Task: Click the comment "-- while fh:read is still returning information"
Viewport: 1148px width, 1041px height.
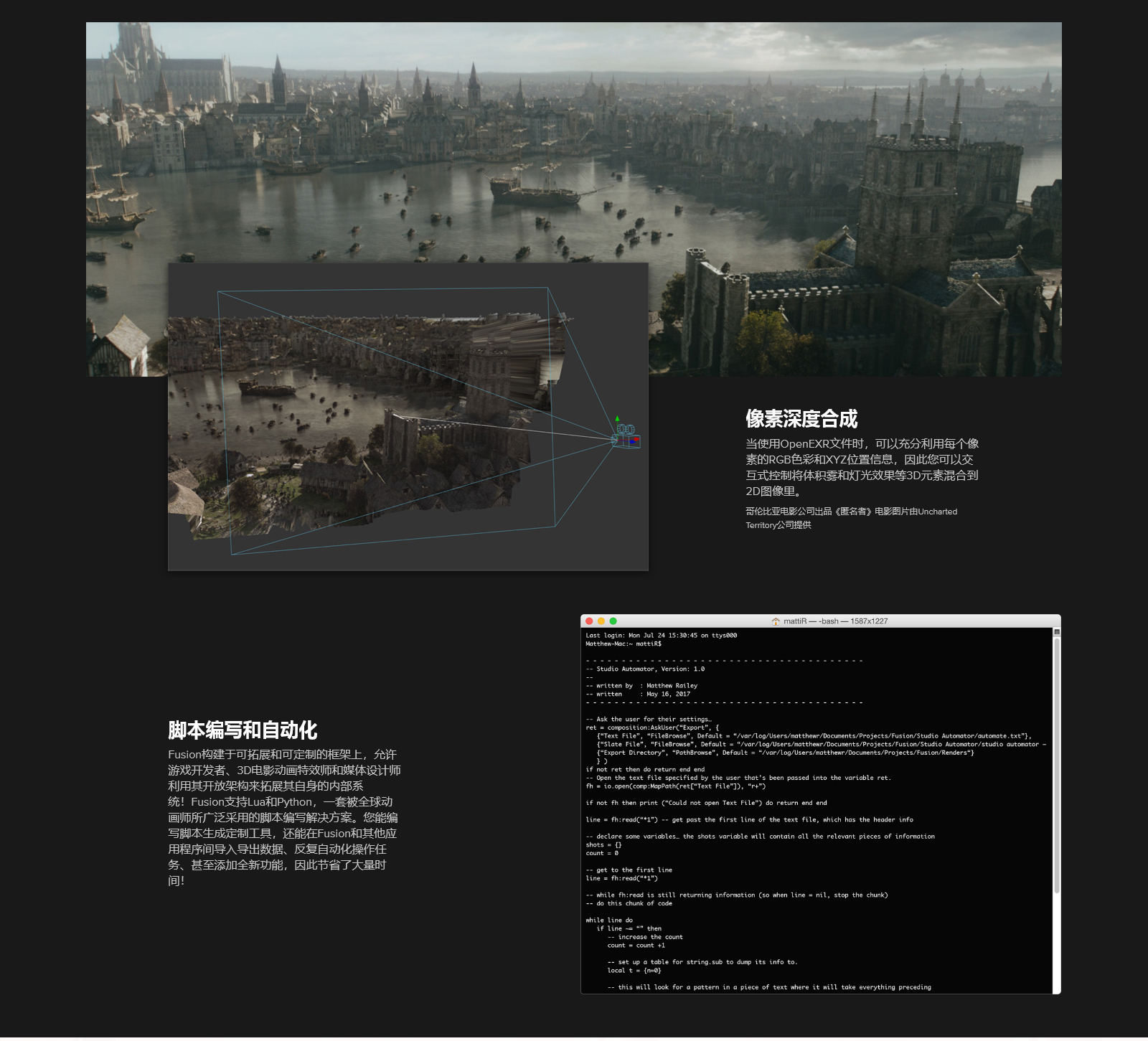Action: (x=737, y=895)
